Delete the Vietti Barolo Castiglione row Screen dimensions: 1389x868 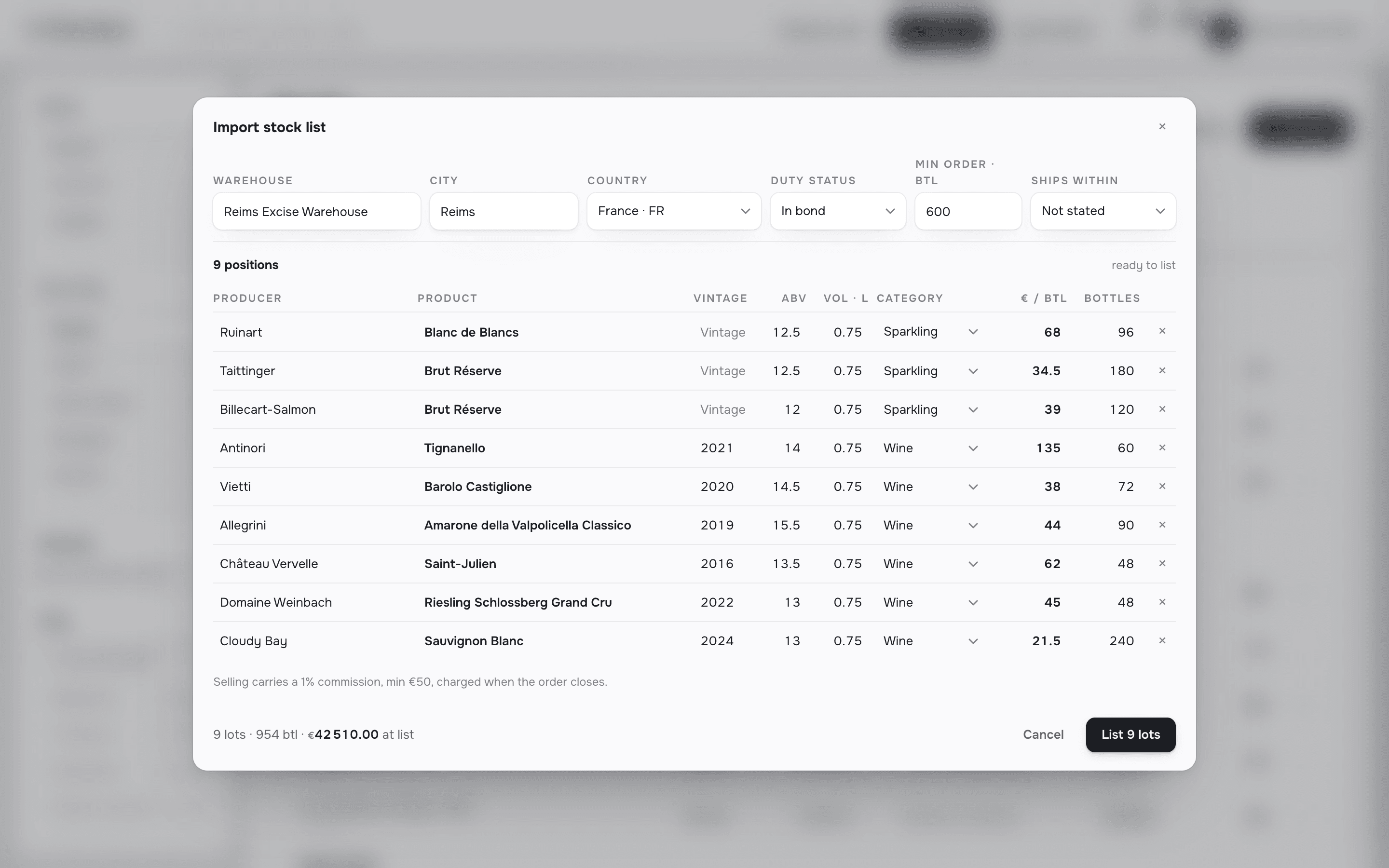coord(1162,486)
